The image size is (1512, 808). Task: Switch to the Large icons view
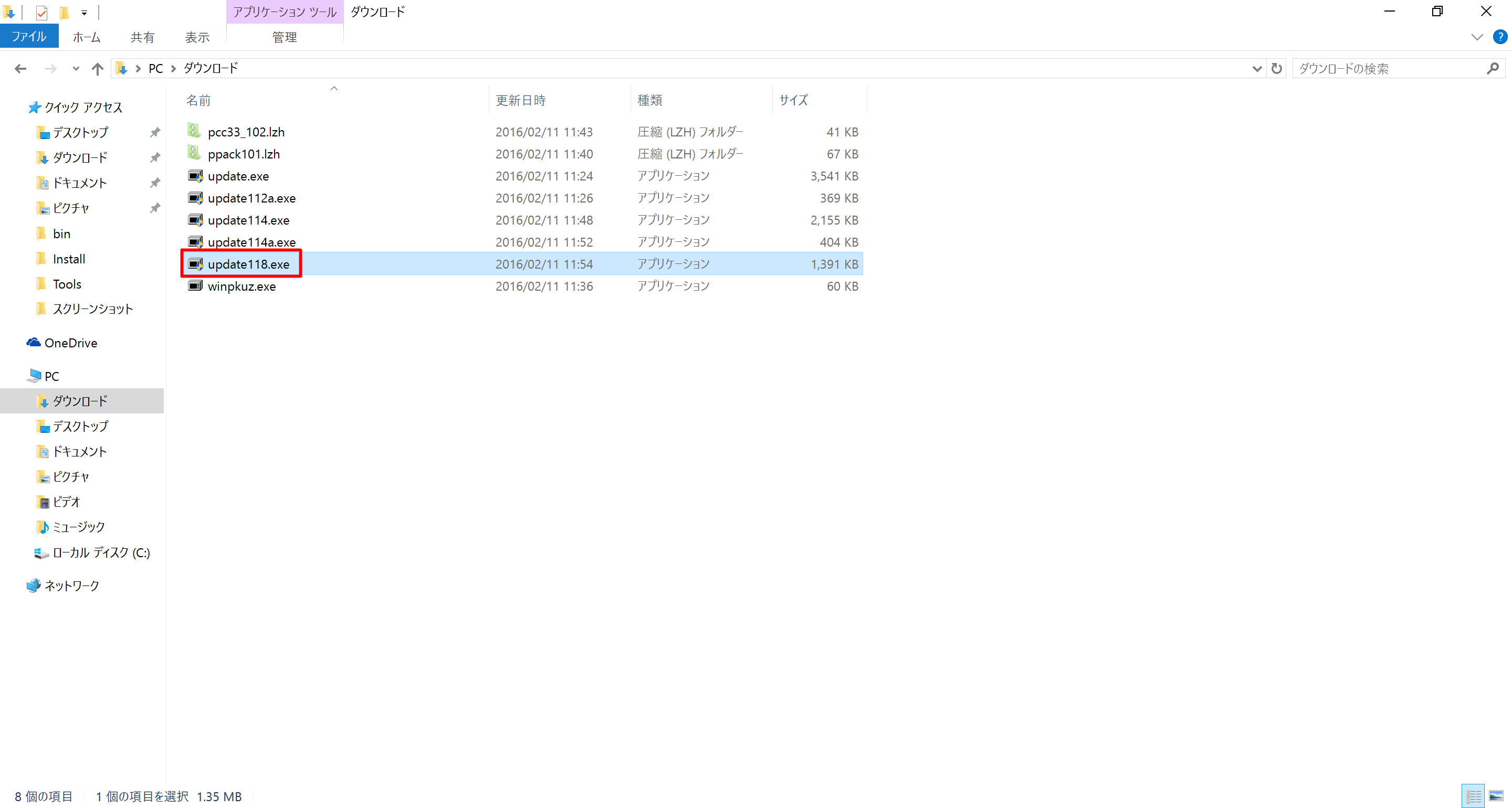tap(1496, 796)
